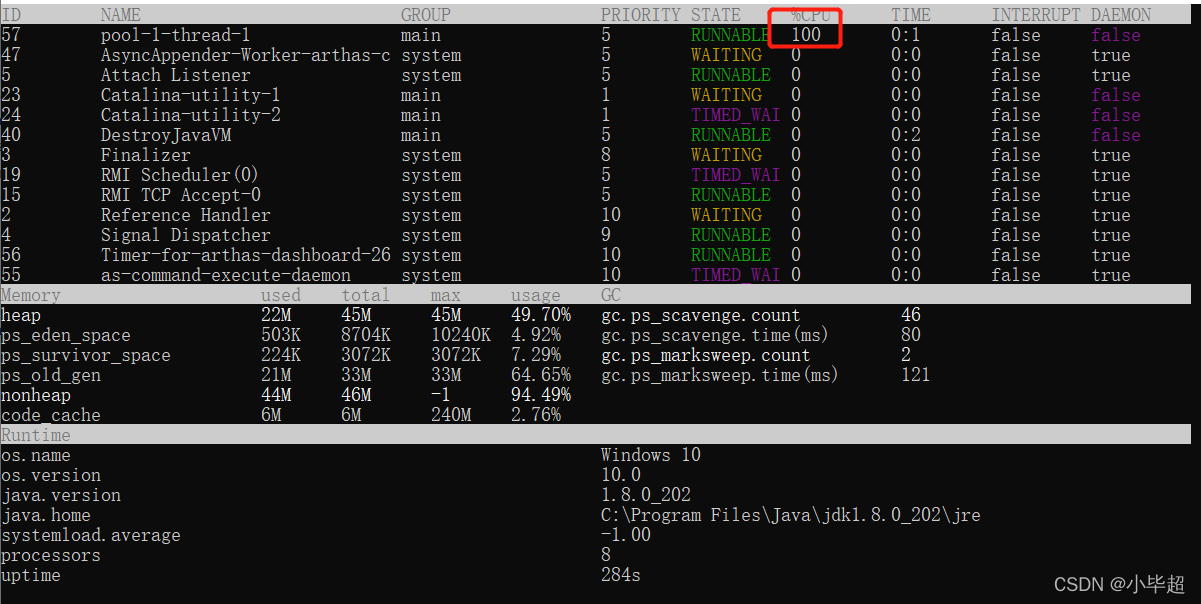Viewport: 1201px width, 604px height.
Task: Click the TIME column header
Action: [911, 15]
